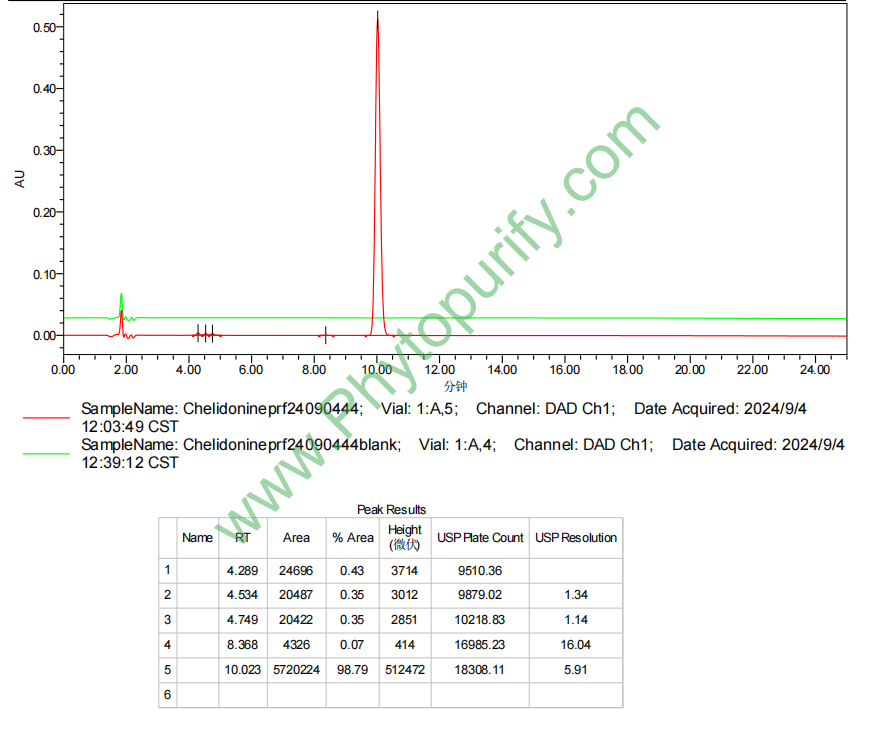Select the RT column header
The width and height of the screenshot is (886, 736).
tap(242, 538)
